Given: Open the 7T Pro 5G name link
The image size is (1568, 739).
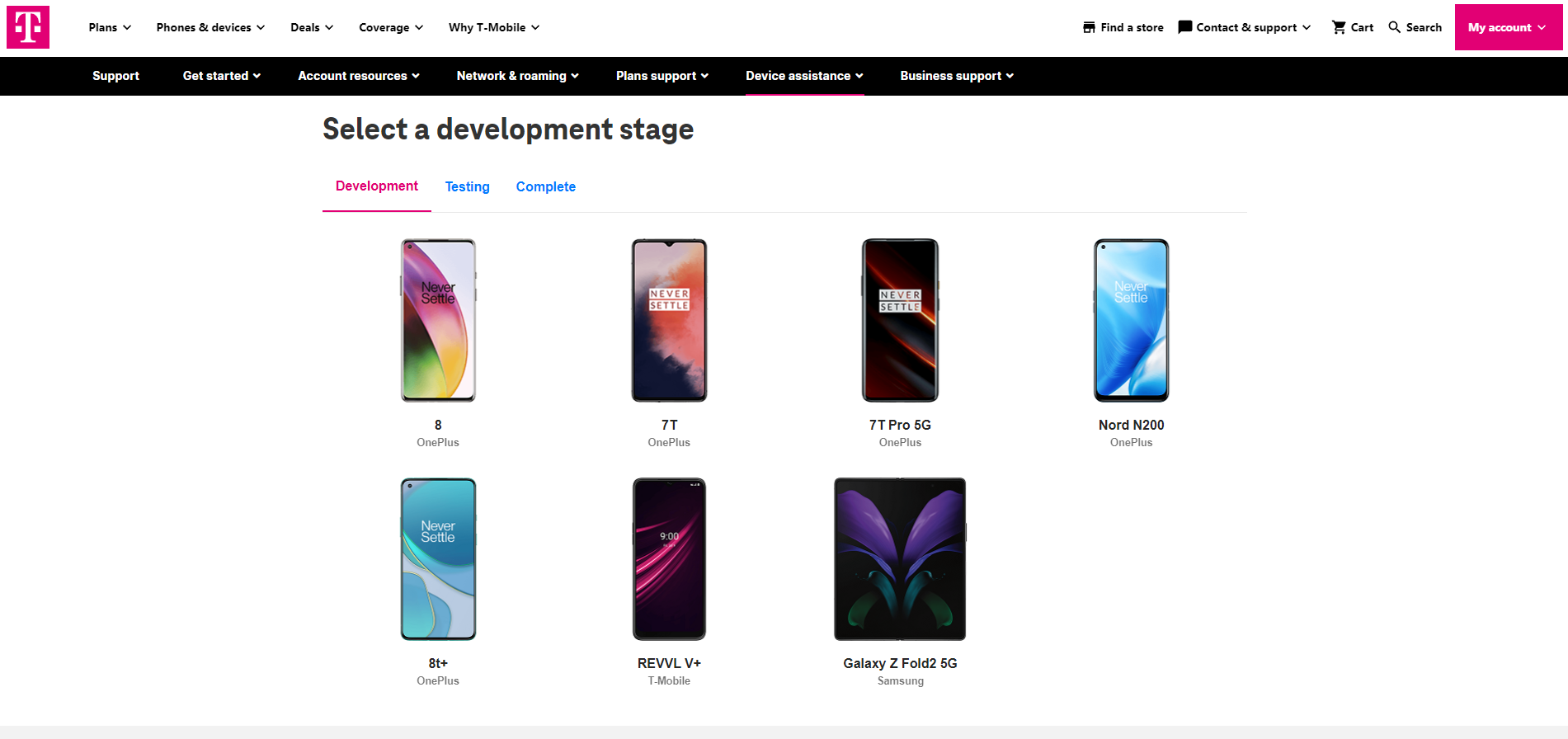Looking at the screenshot, I should pos(900,425).
